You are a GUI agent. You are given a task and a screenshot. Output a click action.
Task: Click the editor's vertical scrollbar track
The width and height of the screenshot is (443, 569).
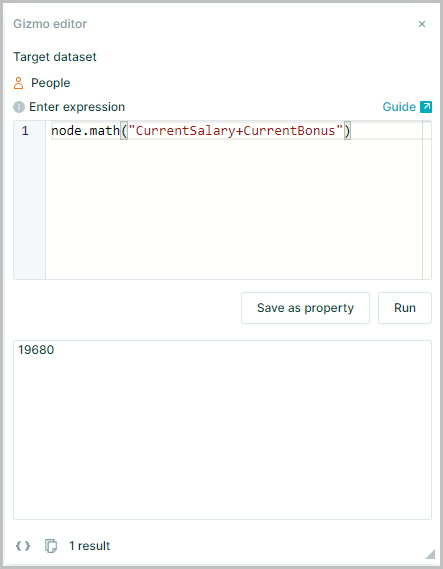pyautogui.click(x=427, y=200)
